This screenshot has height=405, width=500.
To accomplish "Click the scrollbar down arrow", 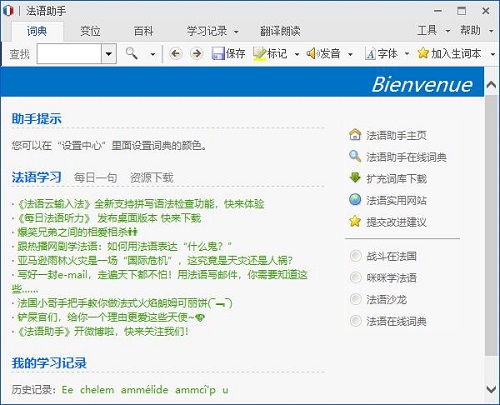I will [491, 389].
